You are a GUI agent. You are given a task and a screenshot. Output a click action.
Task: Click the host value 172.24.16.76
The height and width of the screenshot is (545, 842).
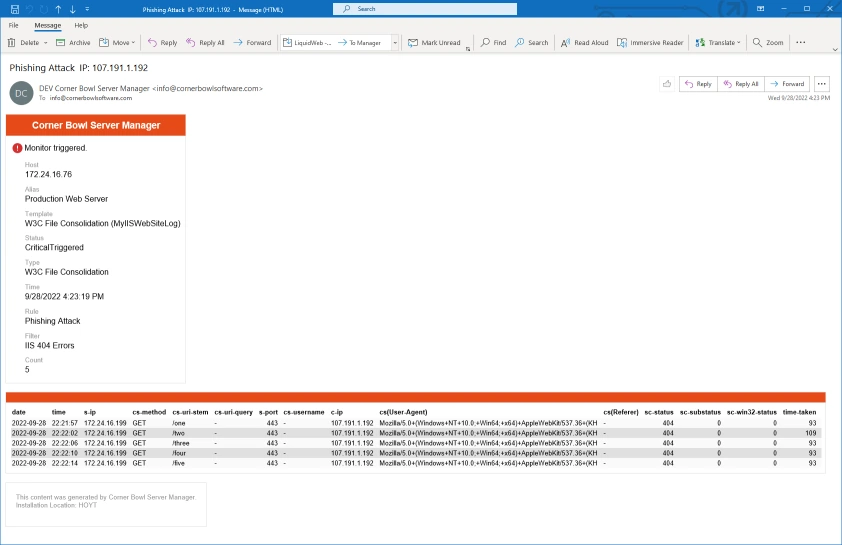coord(48,175)
